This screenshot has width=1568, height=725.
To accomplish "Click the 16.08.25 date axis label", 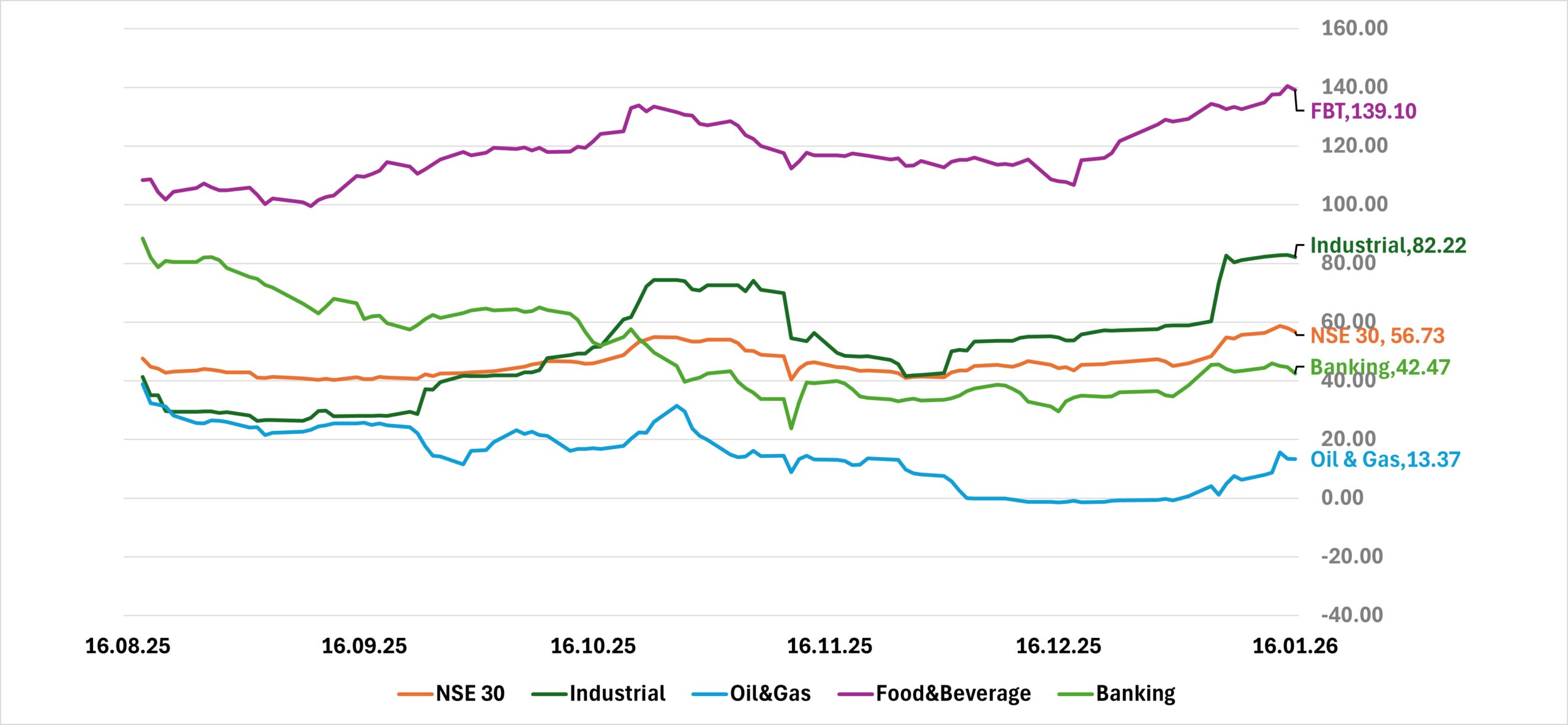I will coord(127,646).
